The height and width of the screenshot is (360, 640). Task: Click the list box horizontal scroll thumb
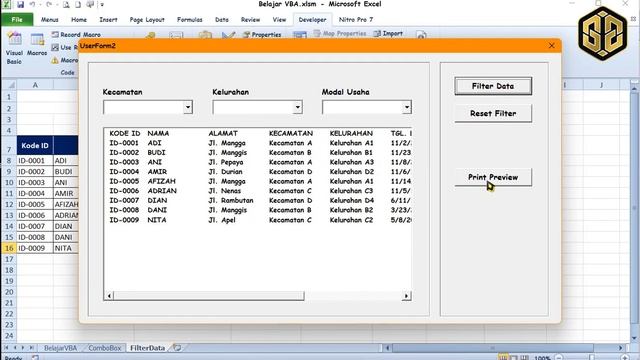[x=209, y=296]
